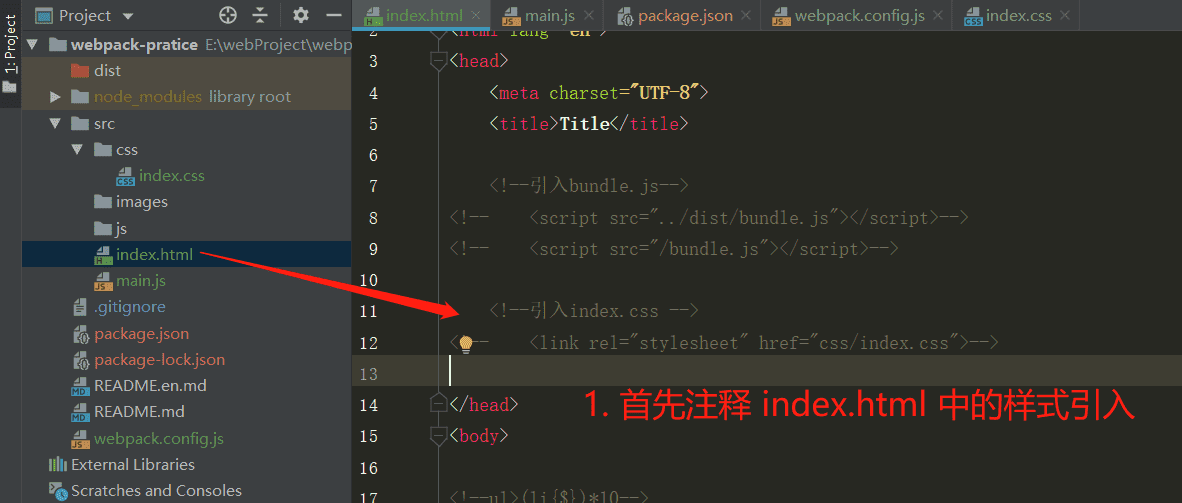
Task: Click the lightbulb quick-fix icon on line 12
Action: 465,344
